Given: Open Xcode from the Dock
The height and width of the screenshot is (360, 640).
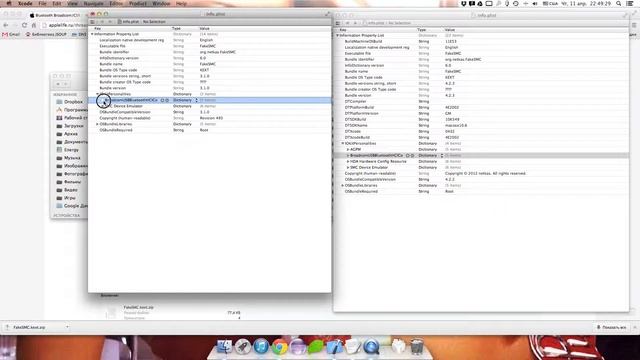Looking at the screenshot, I should click(334, 347).
